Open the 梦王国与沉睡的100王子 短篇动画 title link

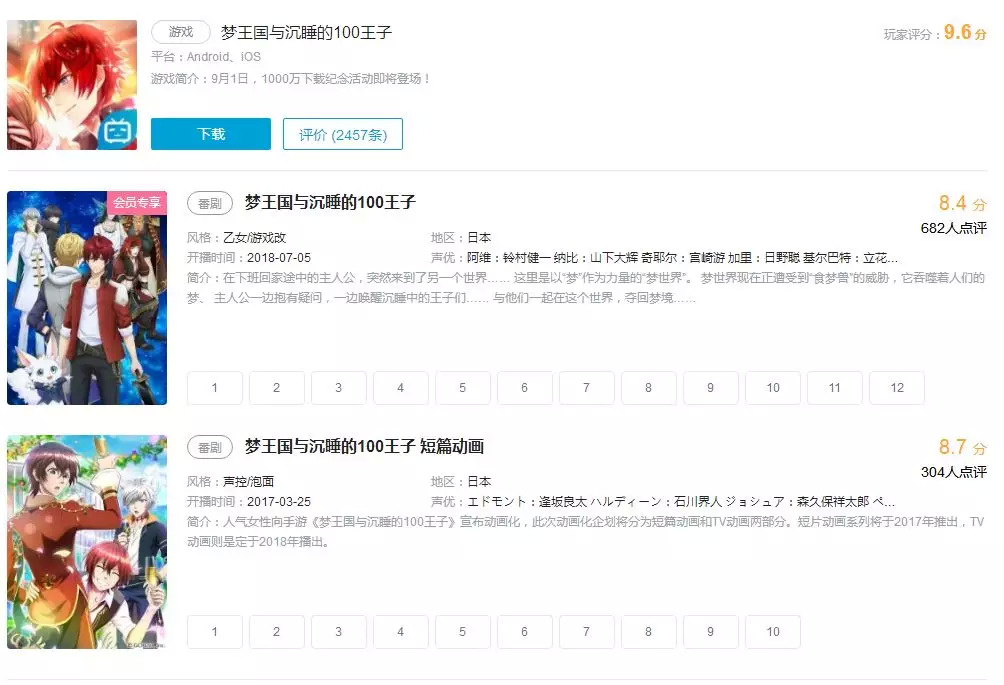click(x=364, y=446)
